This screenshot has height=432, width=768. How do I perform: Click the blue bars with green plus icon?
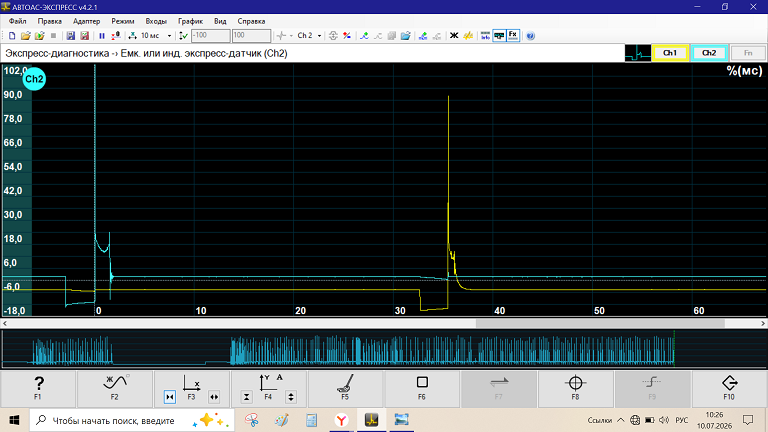click(x=423, y=36)
